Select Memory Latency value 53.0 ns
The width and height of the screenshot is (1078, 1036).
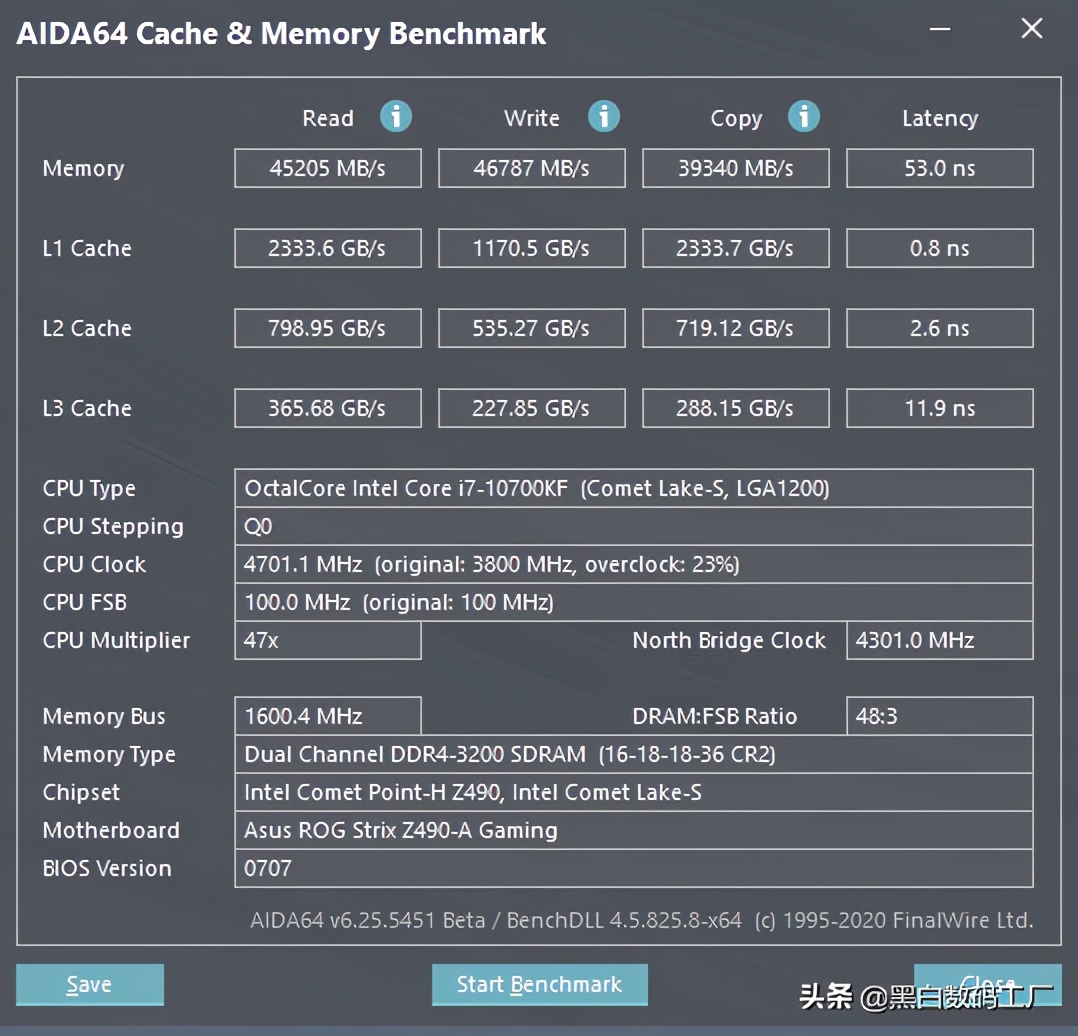pos(940,168)
